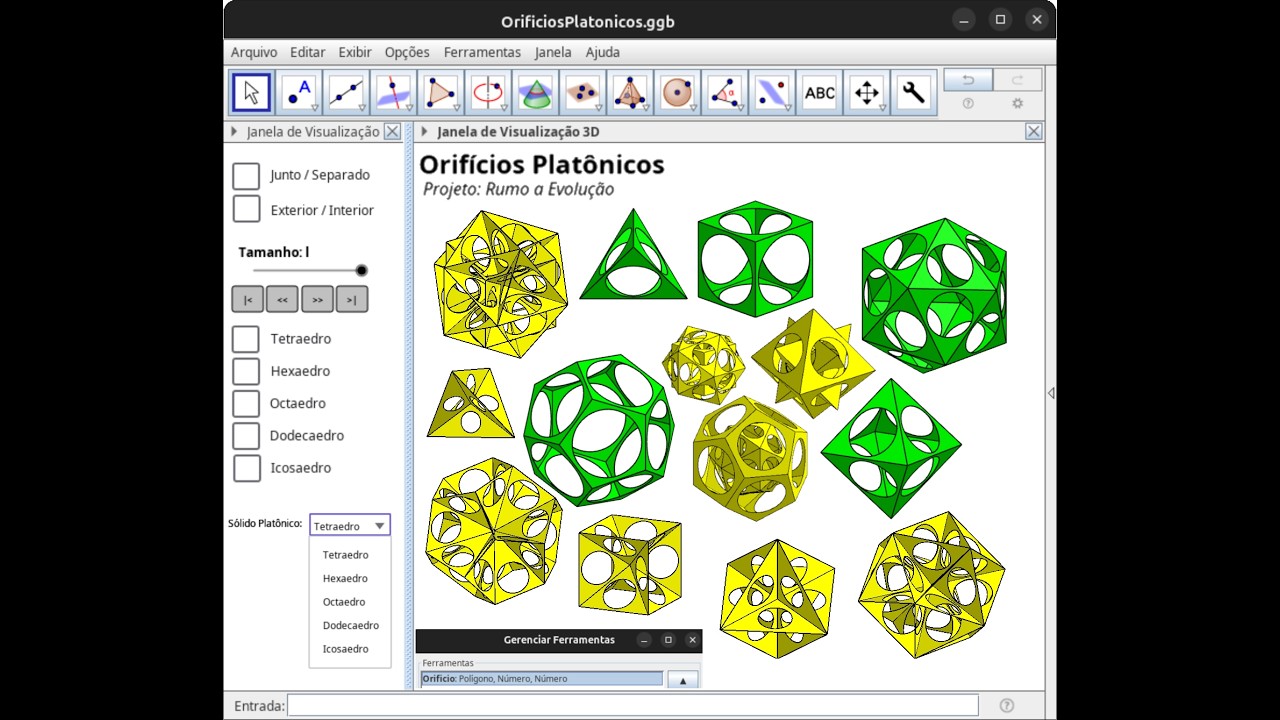The height and width of the screenshot is (720, 1280).
Task: Select the Polygon tool
Action: (x=440, y=93)
